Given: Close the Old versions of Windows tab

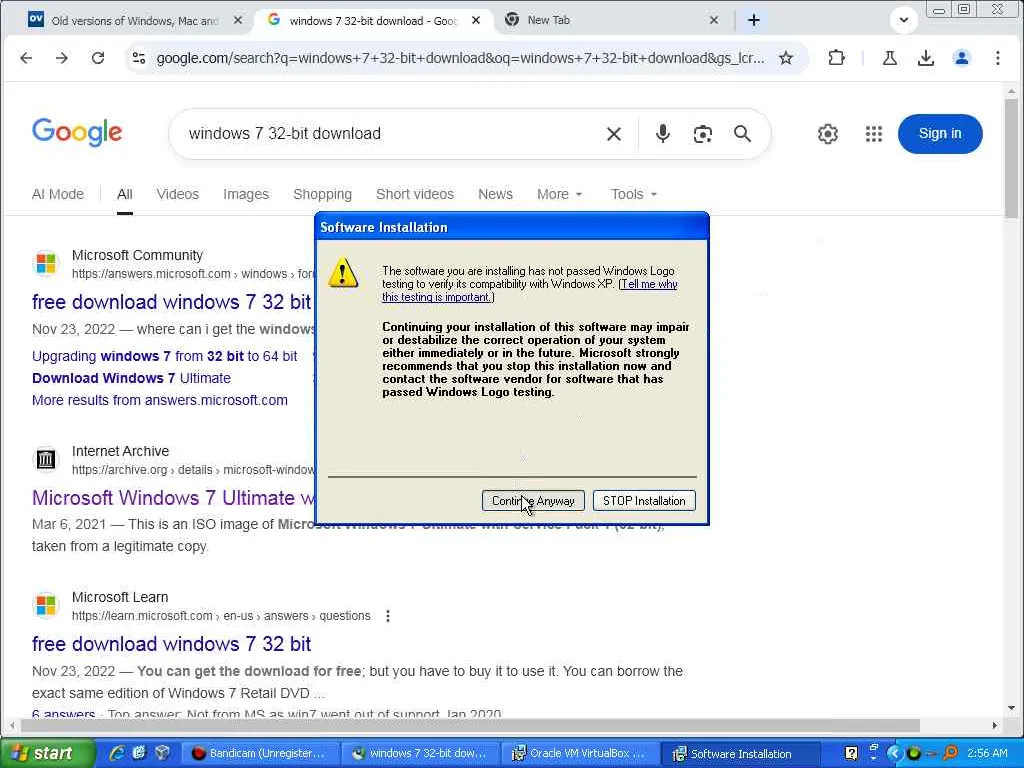Looking at the screenshot, I should point(238,20).
